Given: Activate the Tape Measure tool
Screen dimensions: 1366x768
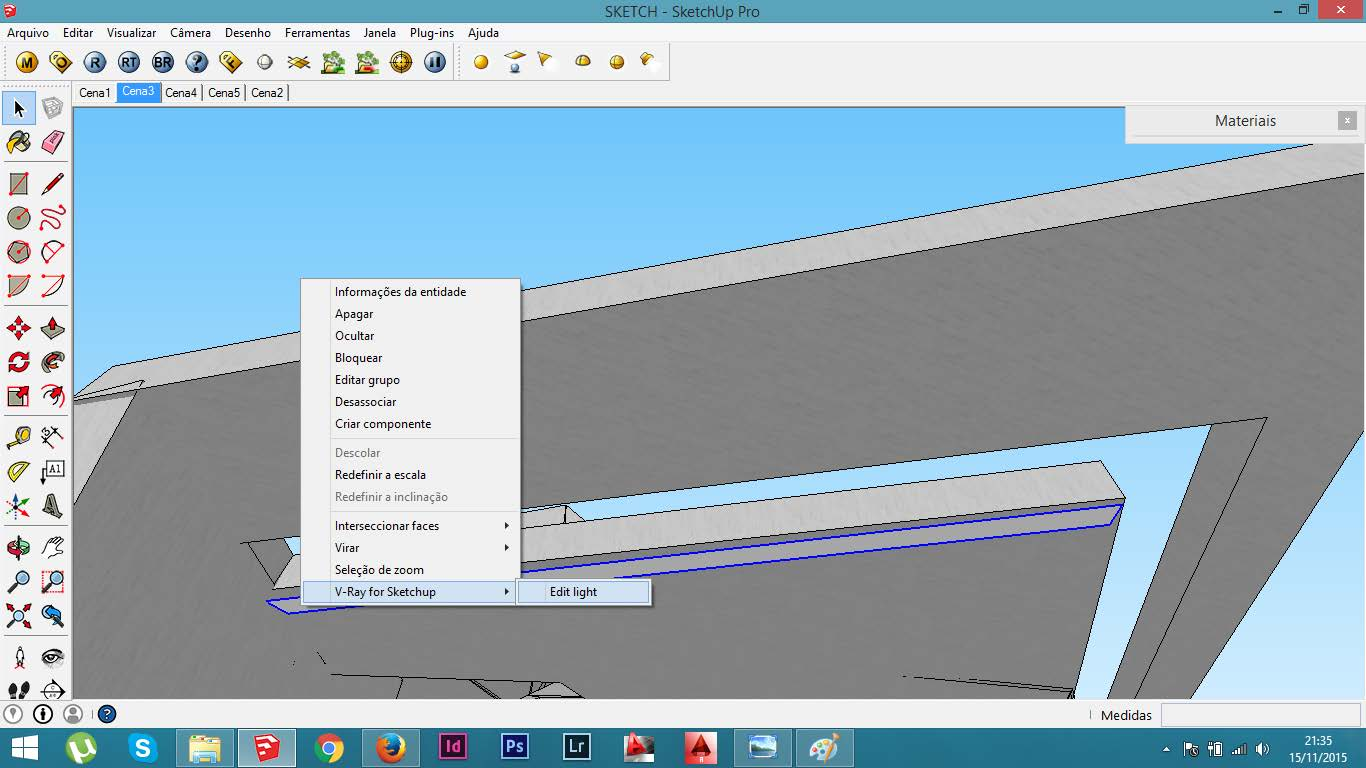Looking at the screenshot, I should 19,437.
